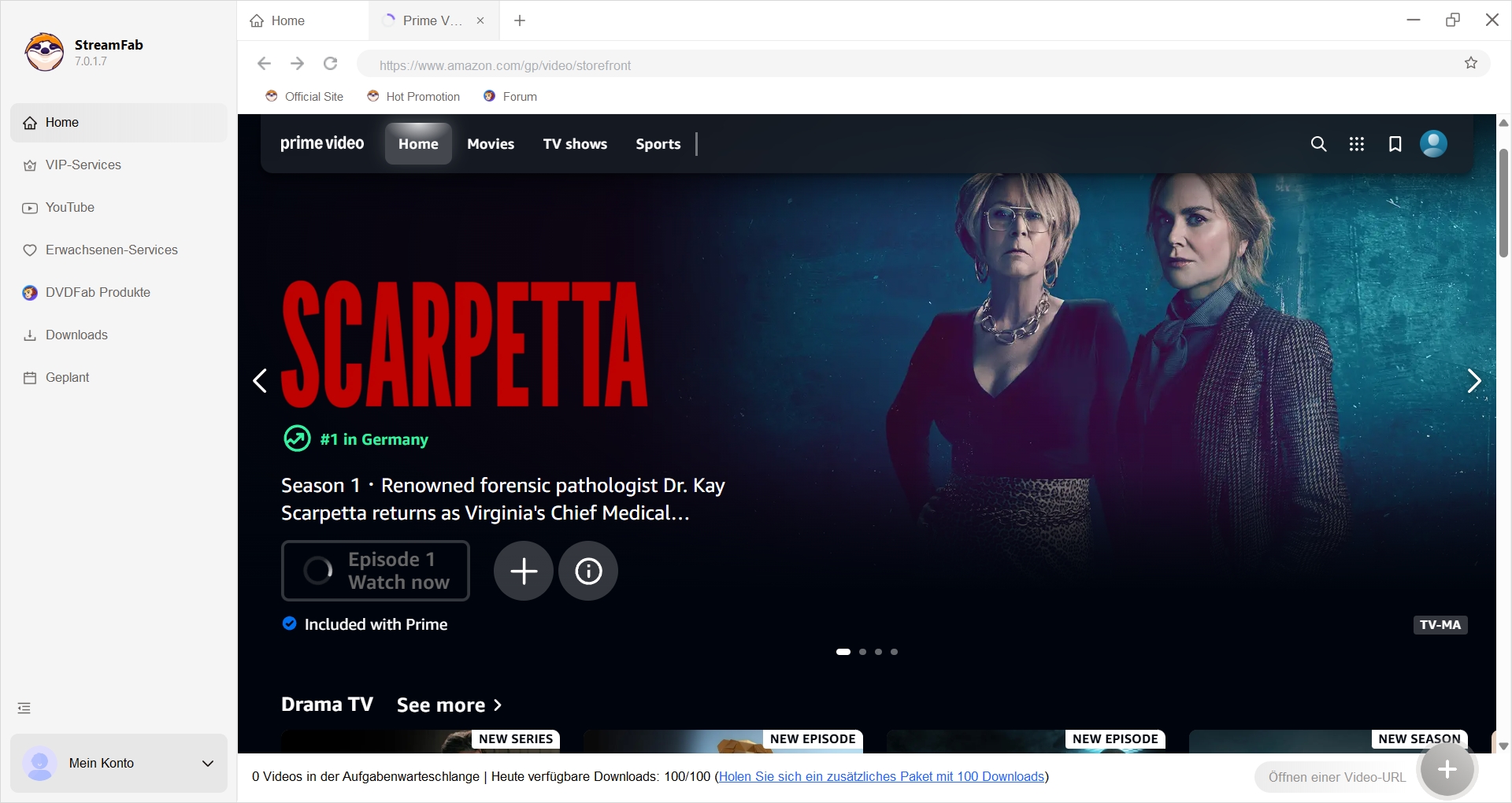1512x803 pixels.
Task: Collapse the sidebar using the bottom-left icon
Action: 23,708
